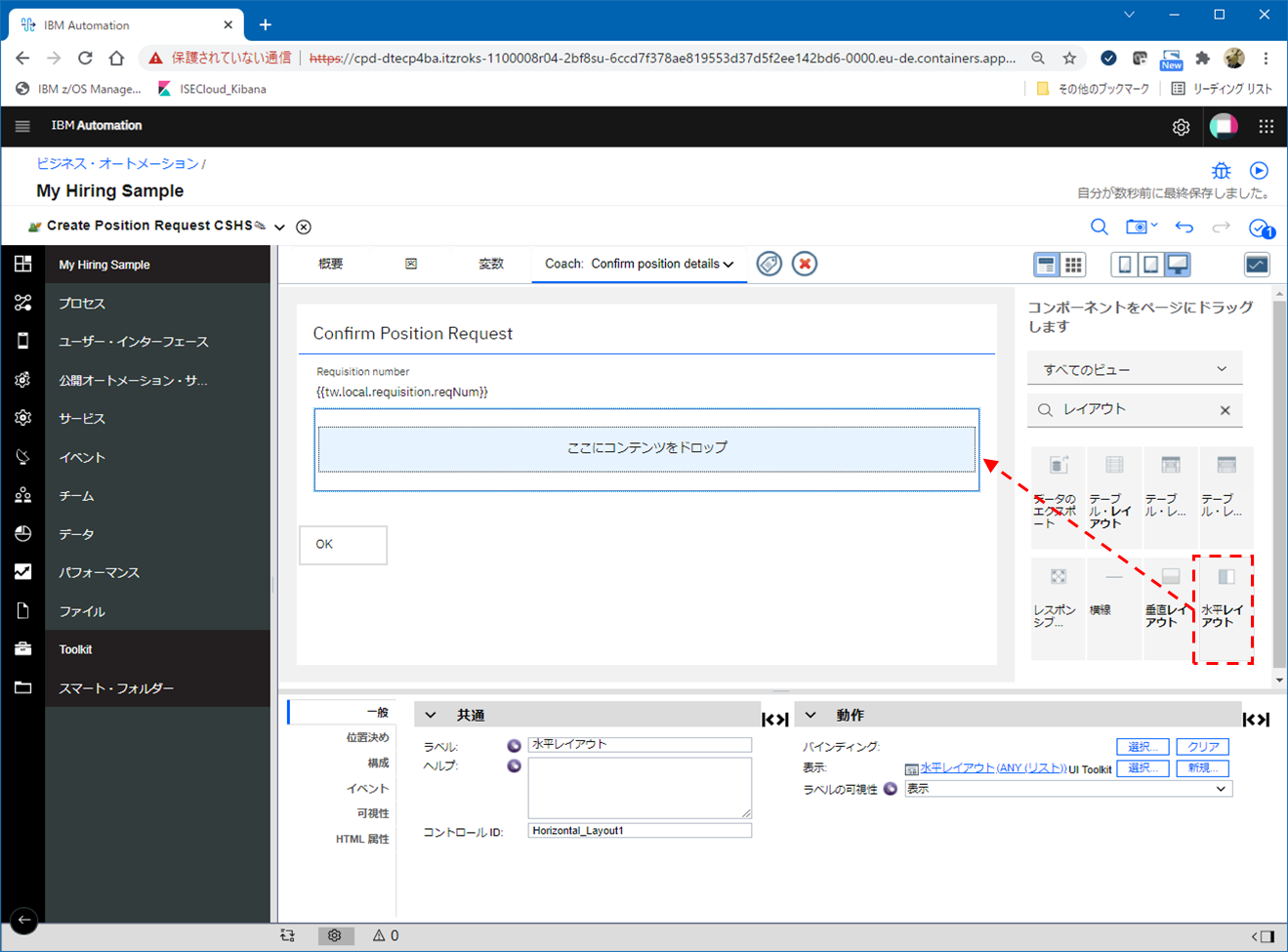This screenshot has width=1288, height=952.
Task: Open the snapshot camera dropdown
Action: pos(1141,227)
